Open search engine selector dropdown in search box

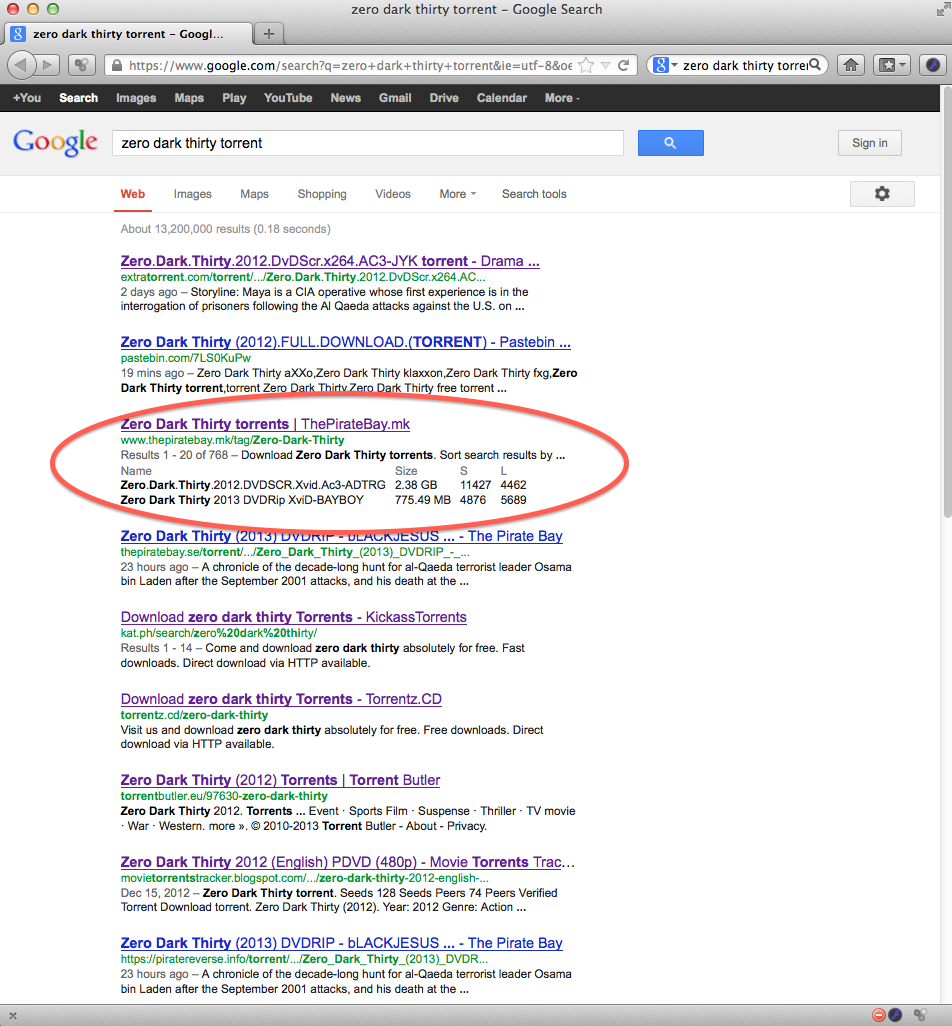665,65
